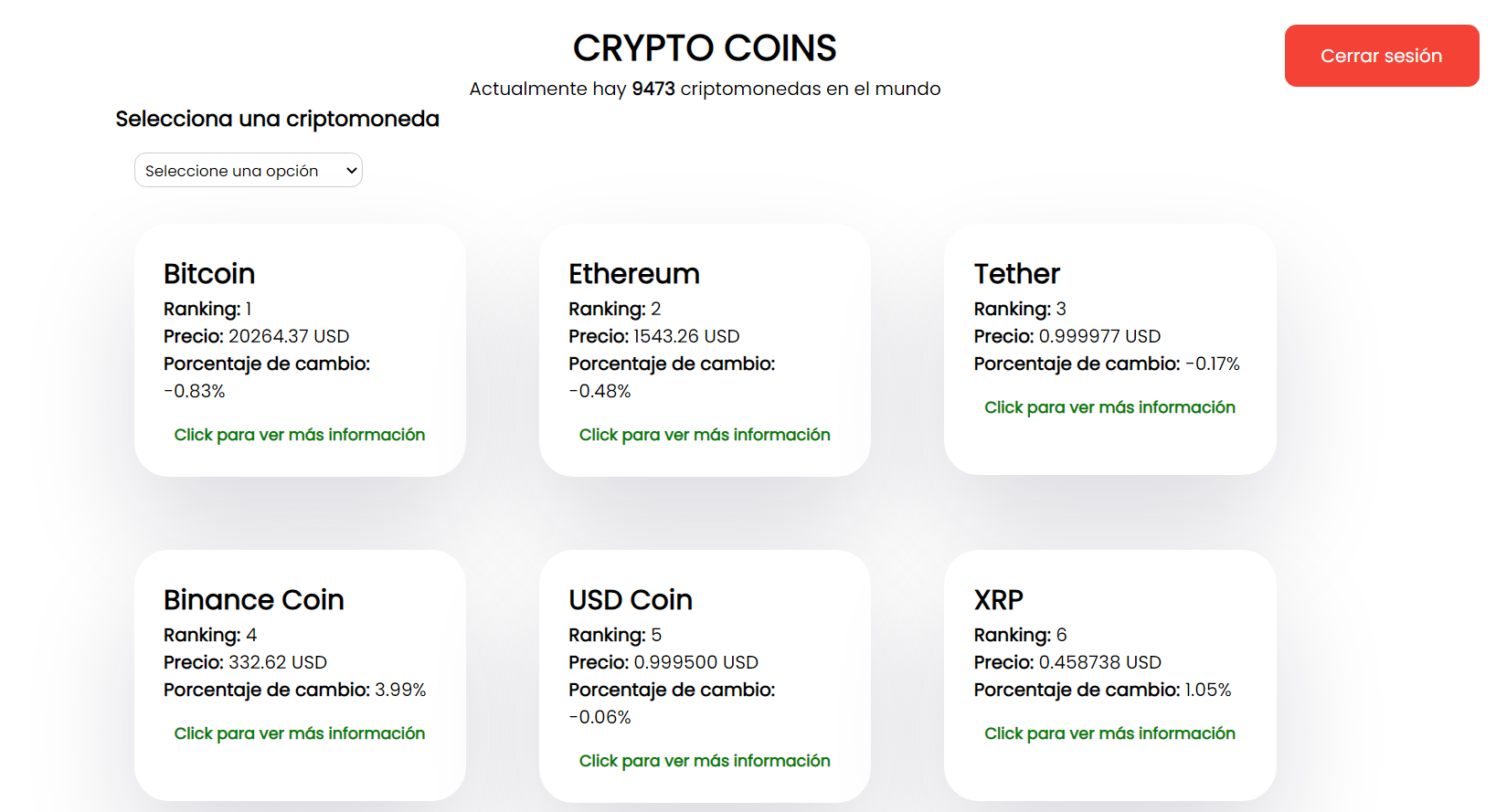Expand the 'Seleccione una opción' combo box
Image resolution: width=1507 pixels, height=812 pixels.
click(x=248, y=170)
